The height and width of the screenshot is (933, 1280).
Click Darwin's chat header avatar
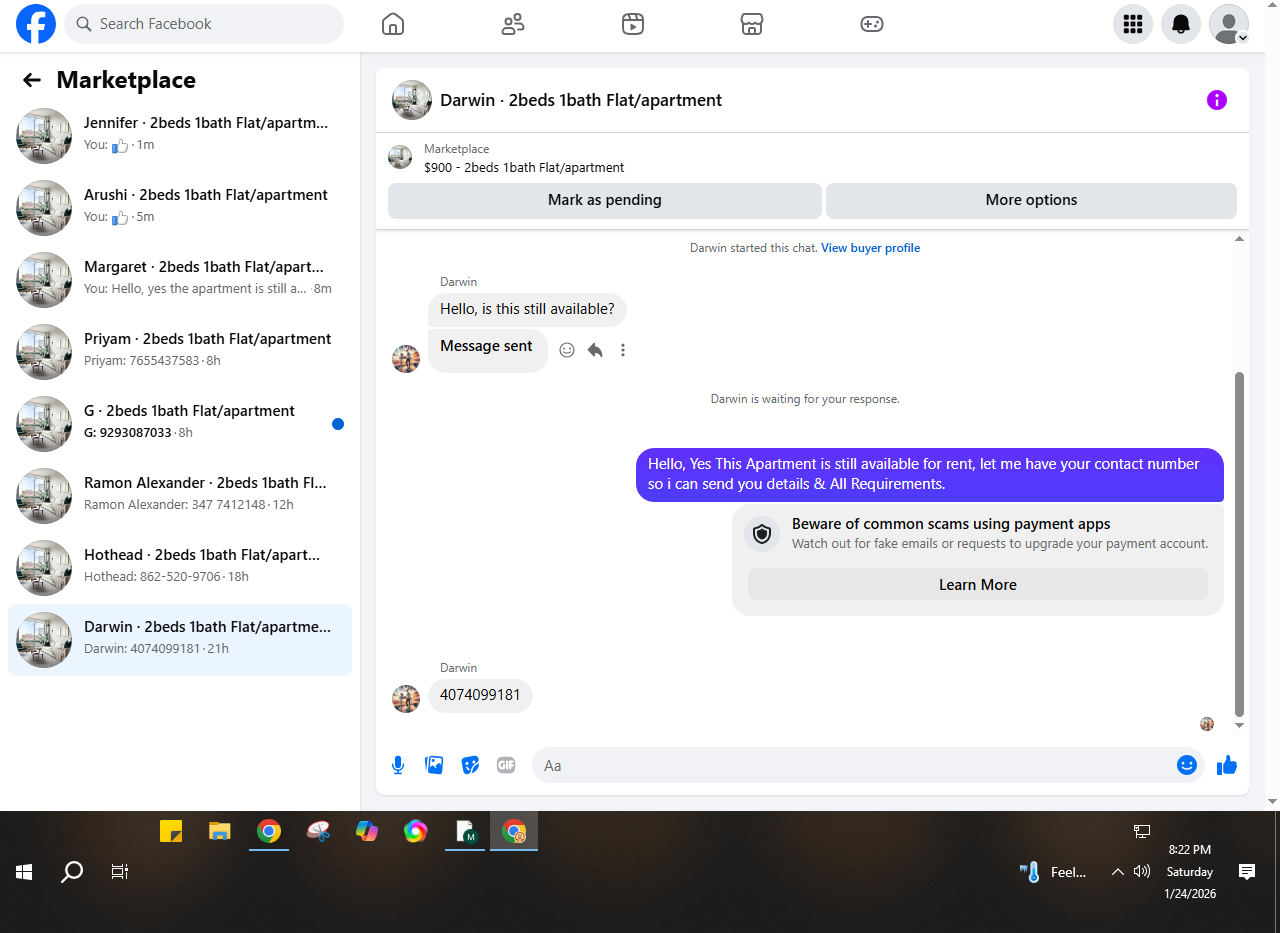[412, 100]
